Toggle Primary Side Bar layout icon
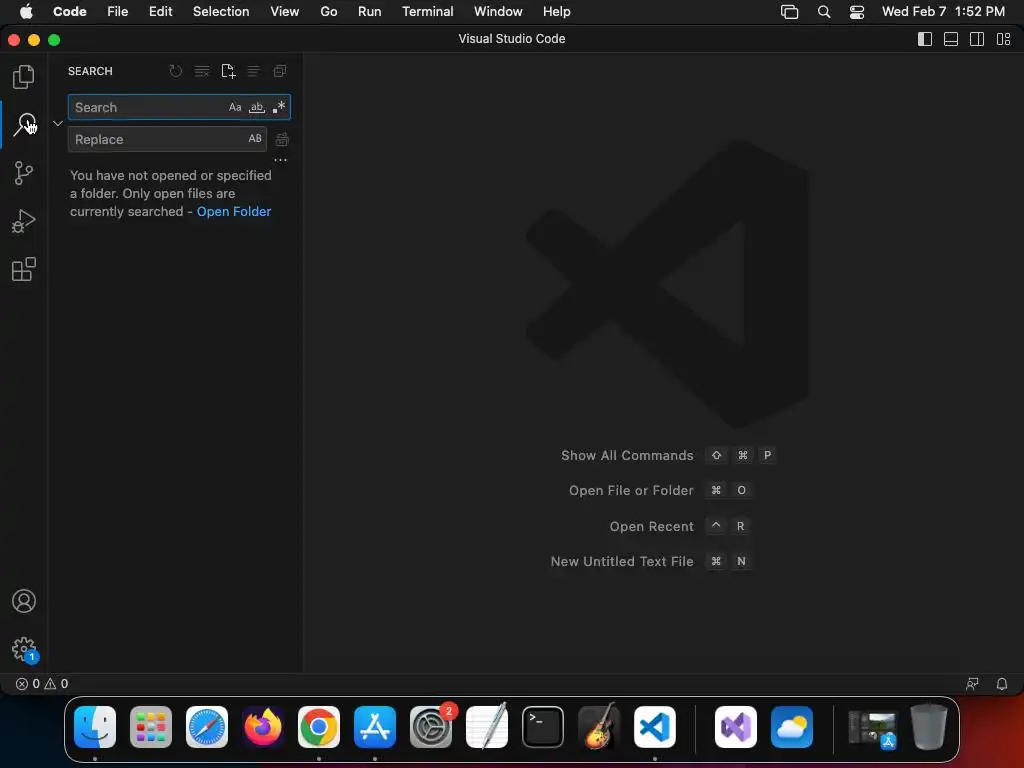This screenshot has width=1024, height=768. (x=925, y=39)
